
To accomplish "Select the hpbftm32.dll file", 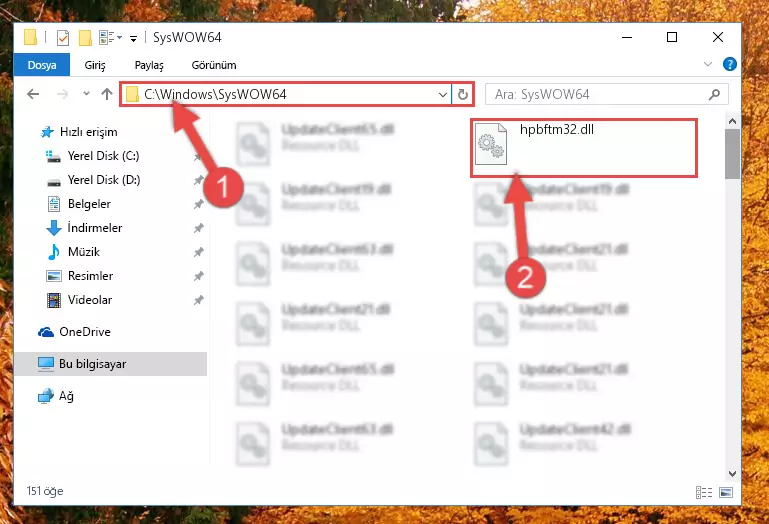I will point(584,148).
